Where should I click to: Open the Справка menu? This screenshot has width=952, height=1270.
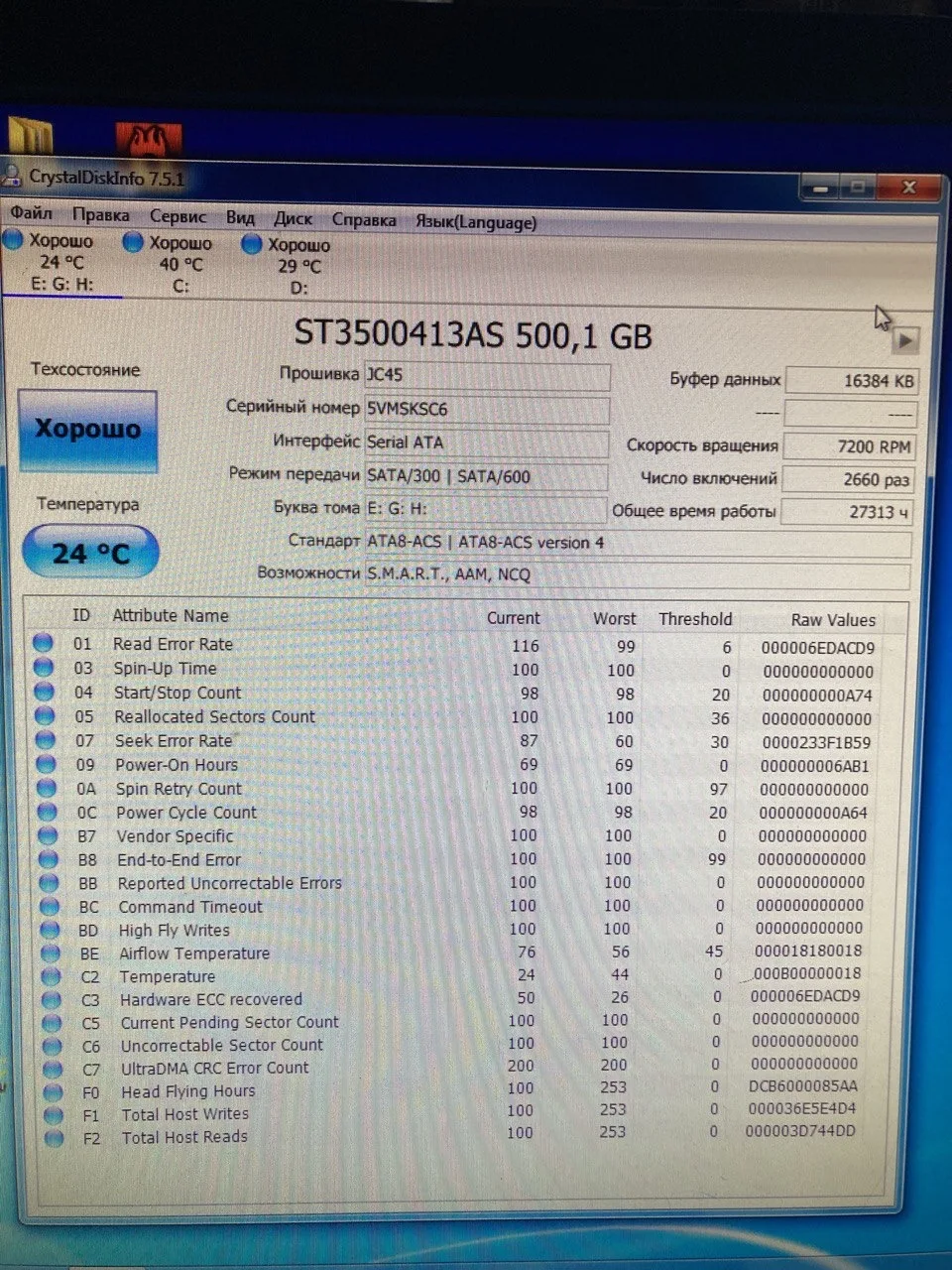coord(364,220)
